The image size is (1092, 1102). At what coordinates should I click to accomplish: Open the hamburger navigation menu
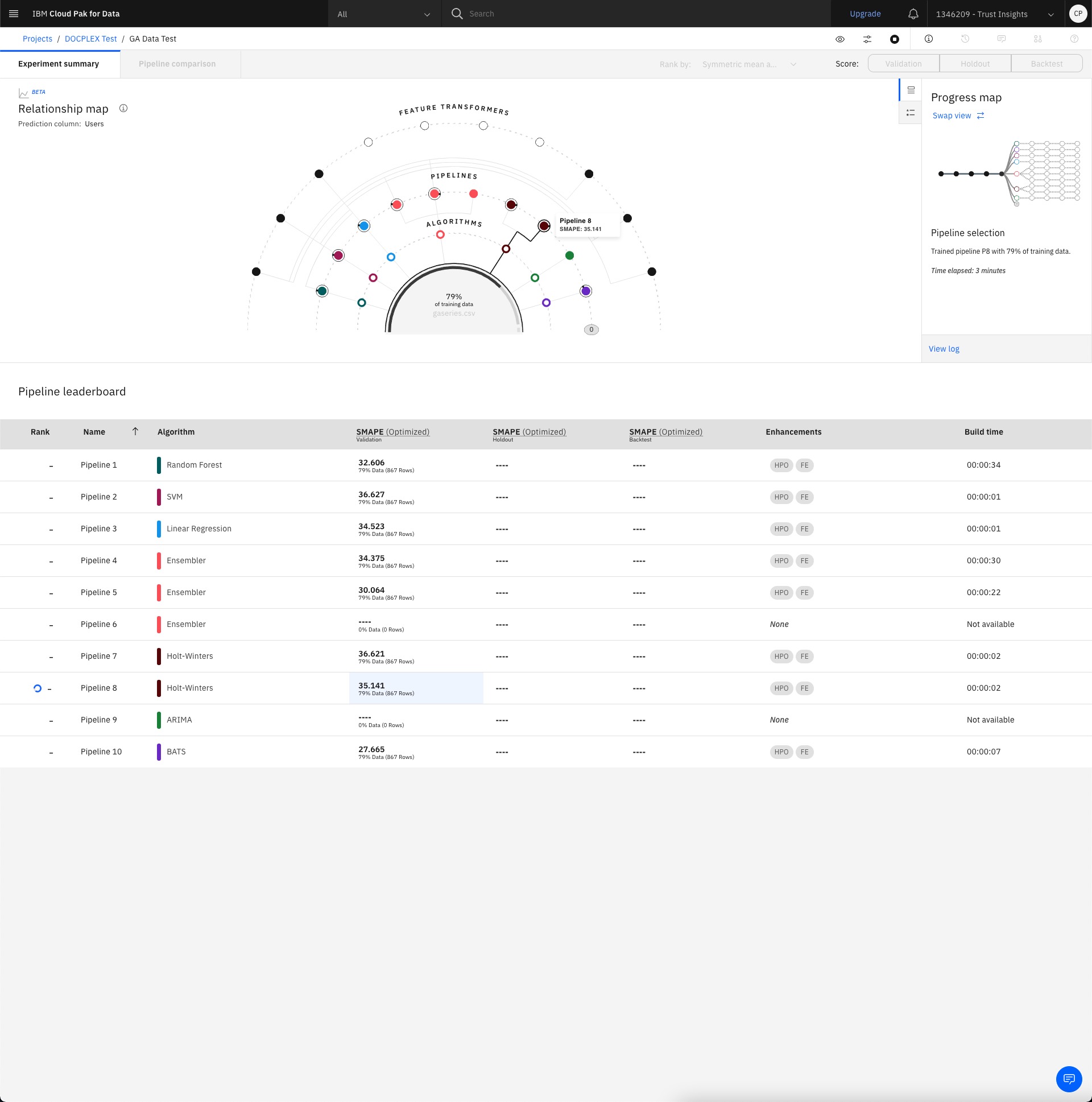(14, 14)
